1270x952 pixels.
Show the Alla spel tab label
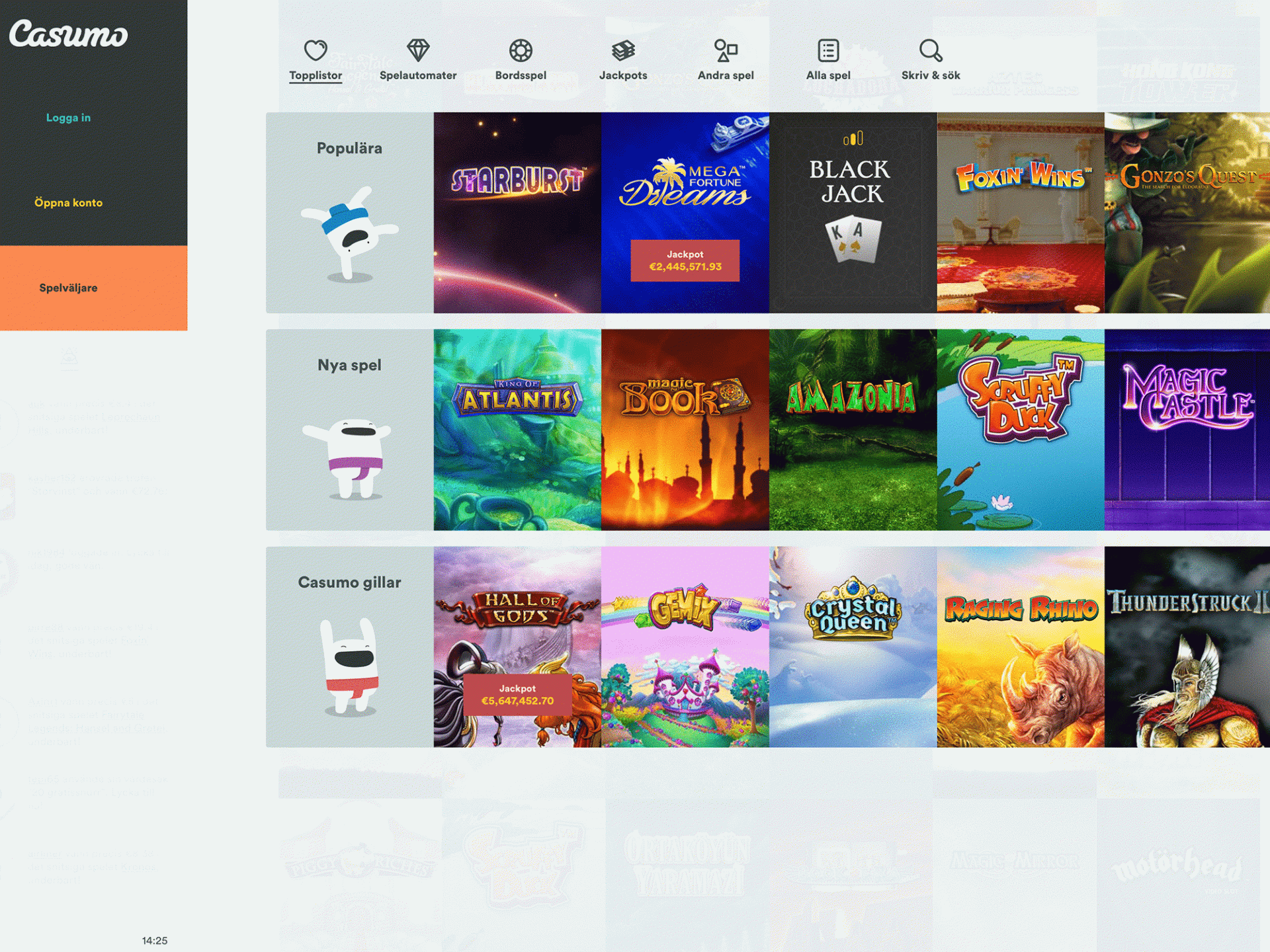click(828, 75)
